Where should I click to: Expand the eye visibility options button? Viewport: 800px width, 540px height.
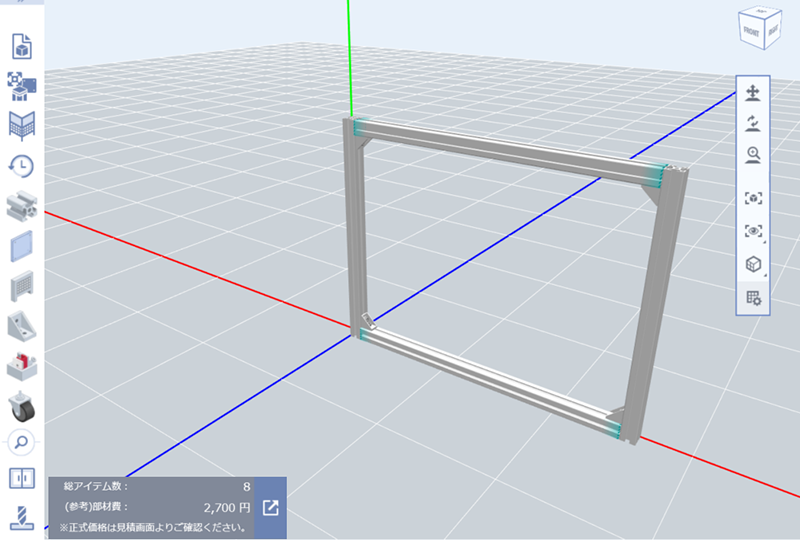coord(753,231)
